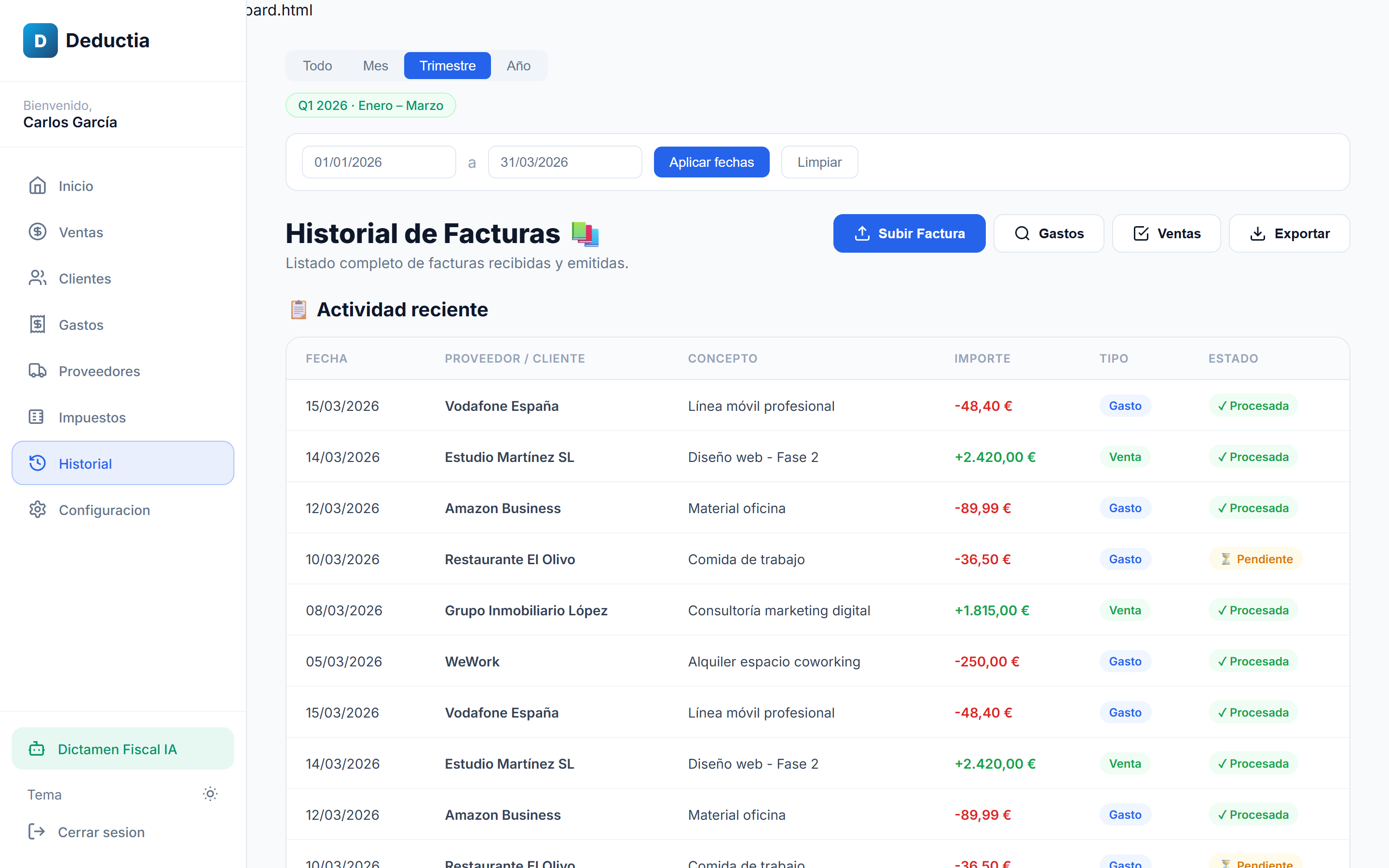Viewport: 1389px width, 868px height.
Task: Switch period filter to Mes
Action: click(x=375, y=66)
